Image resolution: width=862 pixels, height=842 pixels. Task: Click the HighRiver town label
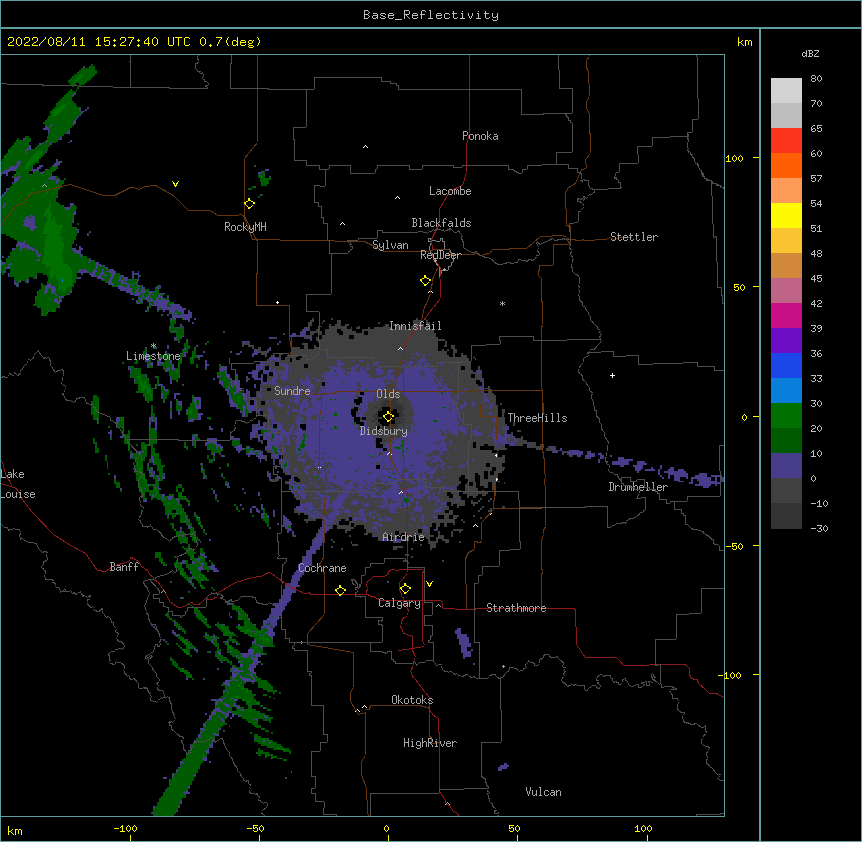coord(430,743)
